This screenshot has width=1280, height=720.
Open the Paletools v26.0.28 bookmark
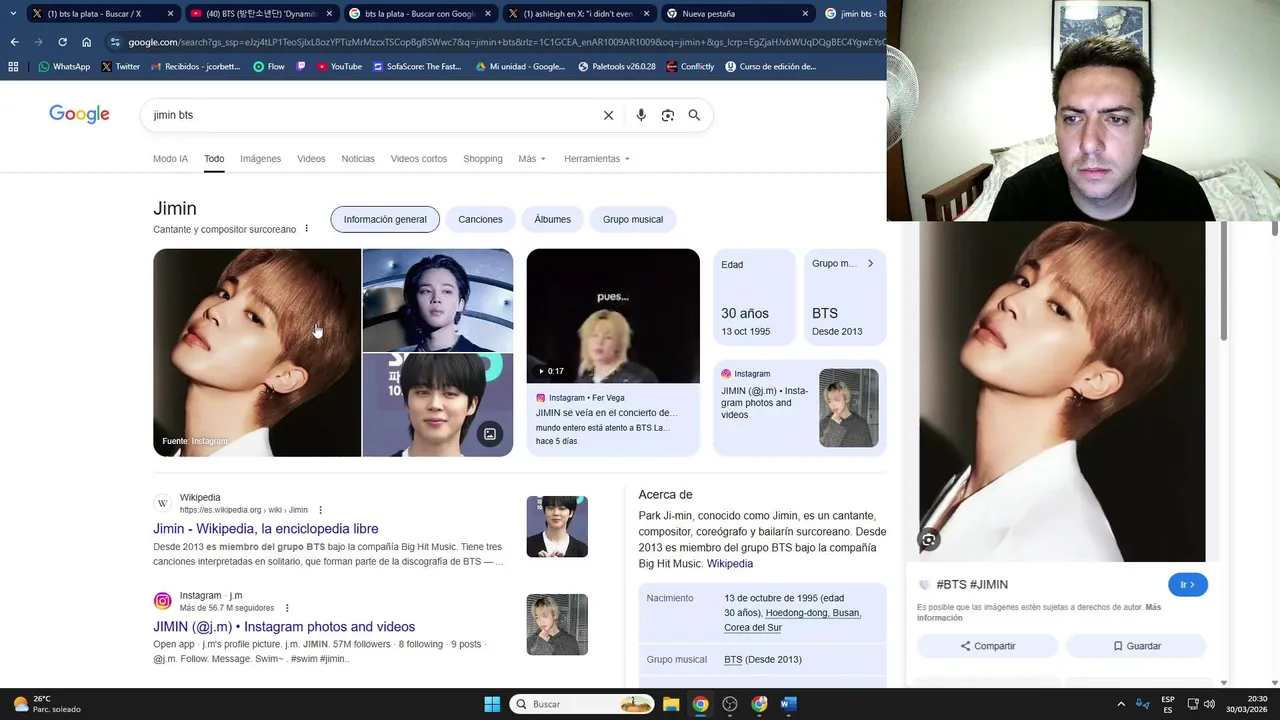[617, 67]
